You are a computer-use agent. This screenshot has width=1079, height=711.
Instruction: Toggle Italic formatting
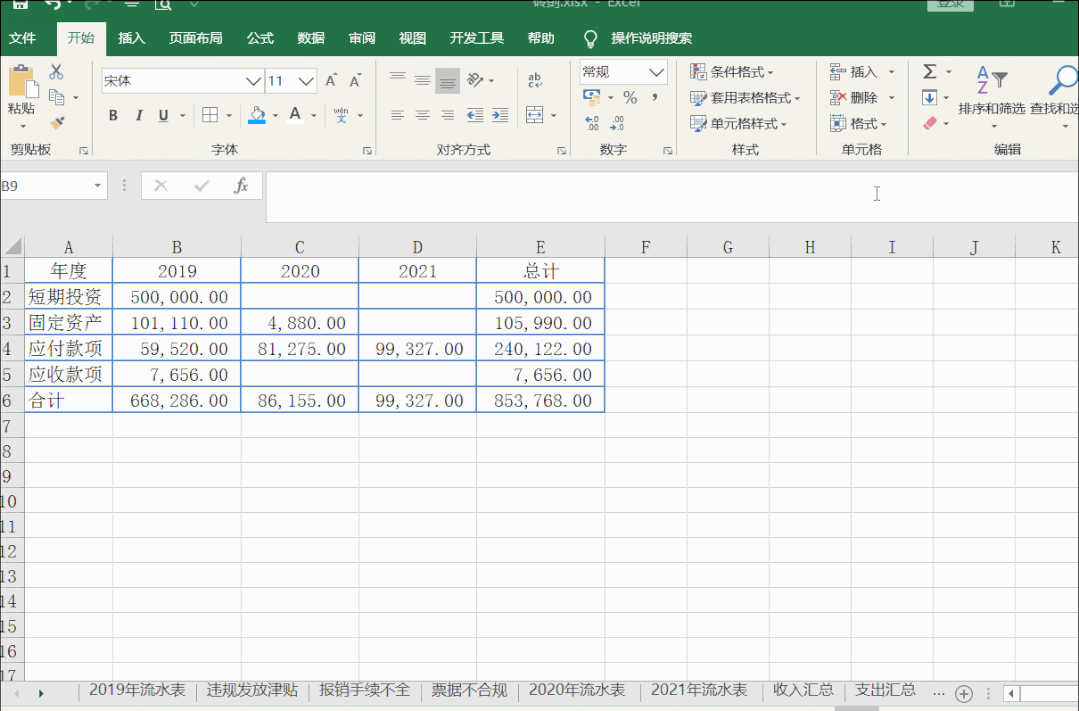tap(138, 115)
